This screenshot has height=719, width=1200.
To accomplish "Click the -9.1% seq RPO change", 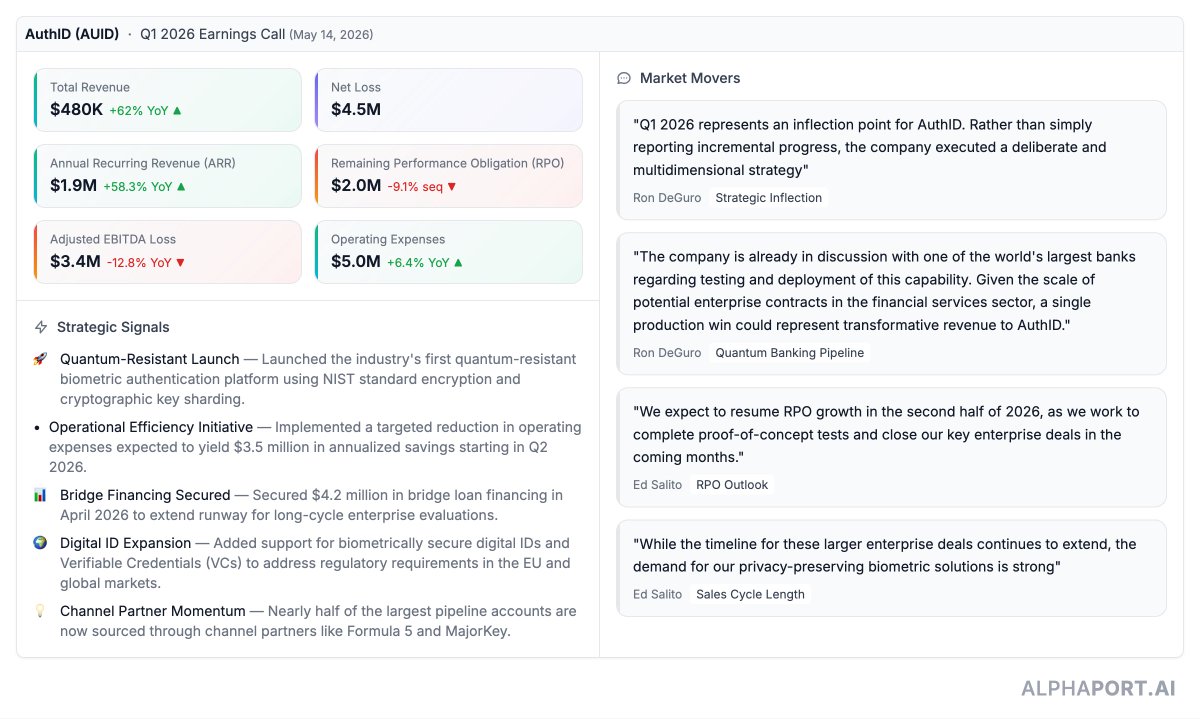I will 415,187.
